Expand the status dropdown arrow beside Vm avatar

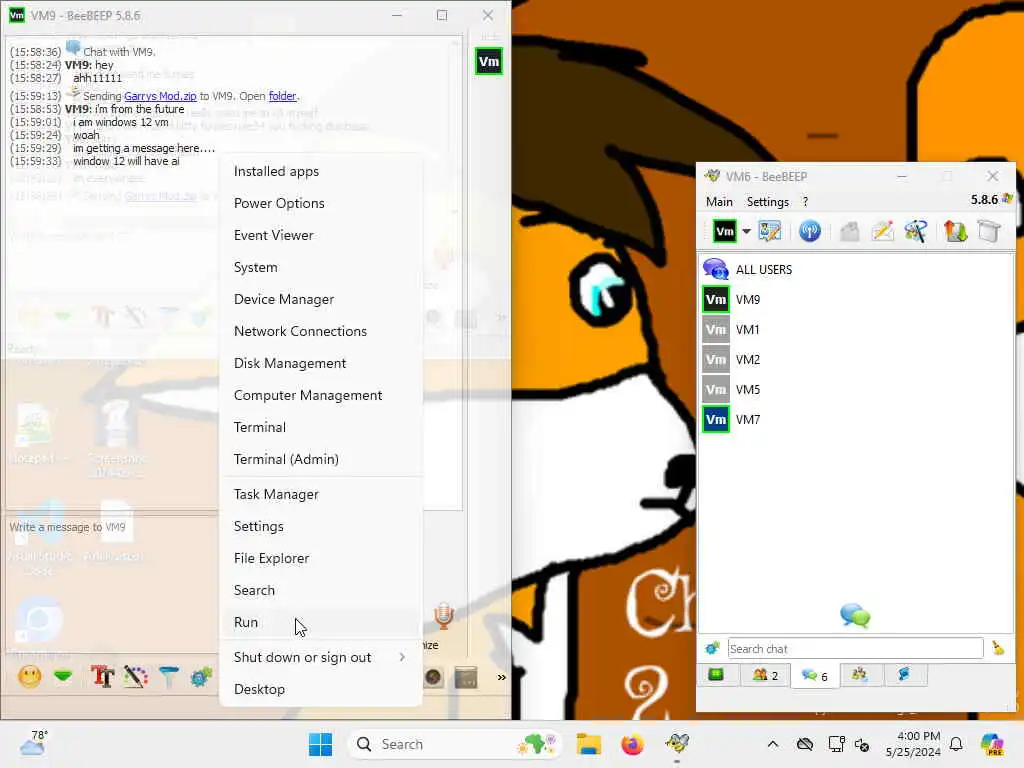click(x=746, y=231)
